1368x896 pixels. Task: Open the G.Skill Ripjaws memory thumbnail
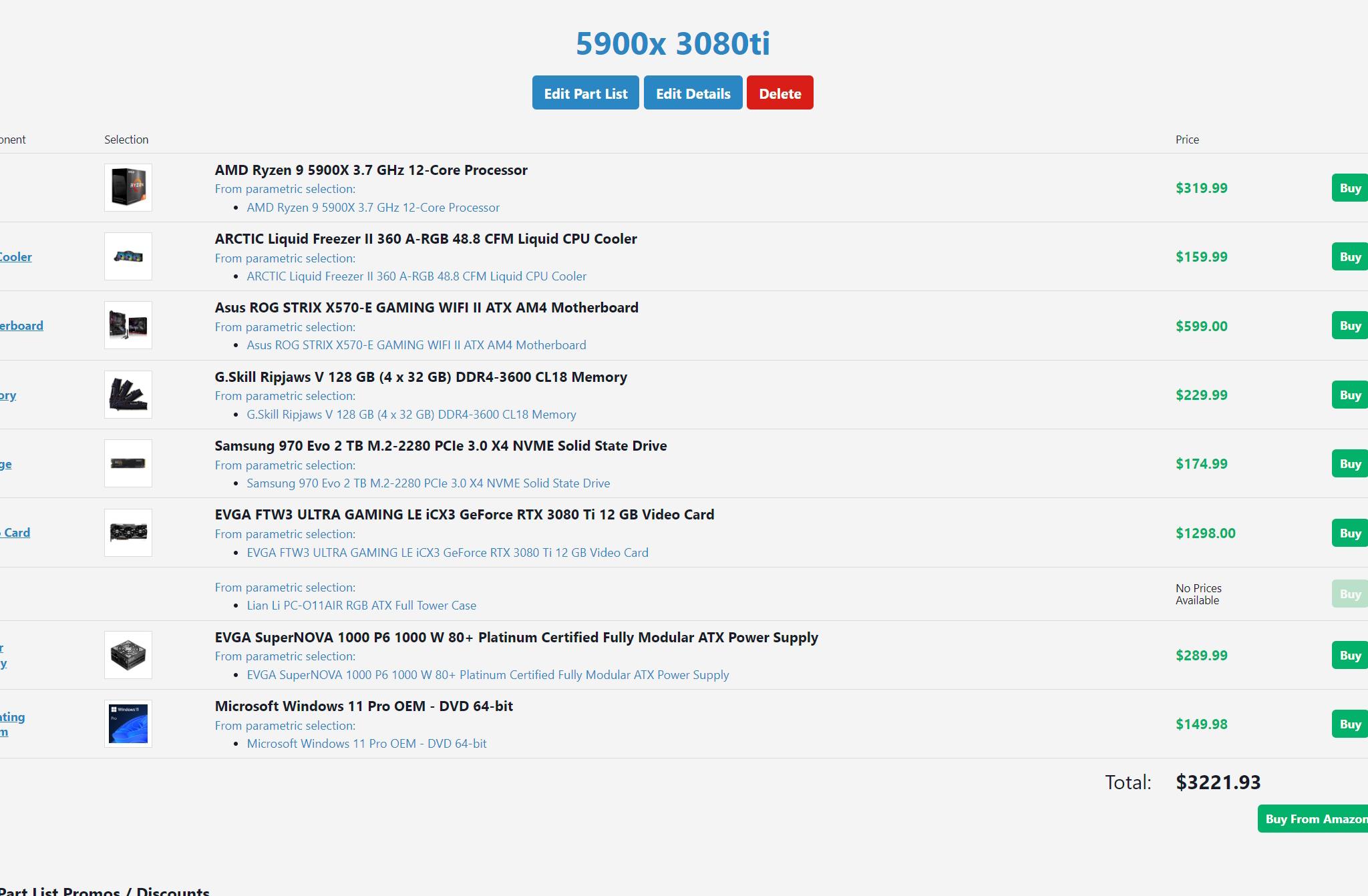pos(128,395)
